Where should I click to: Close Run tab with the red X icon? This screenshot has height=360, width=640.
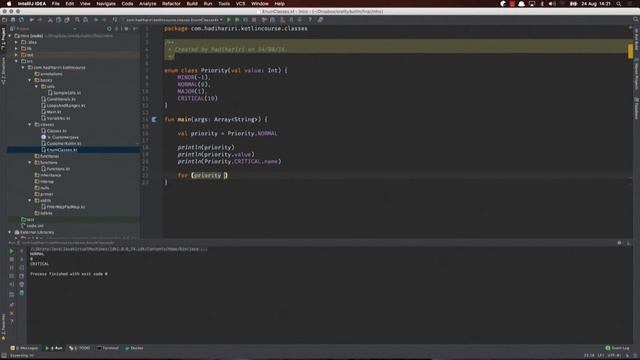11,313
